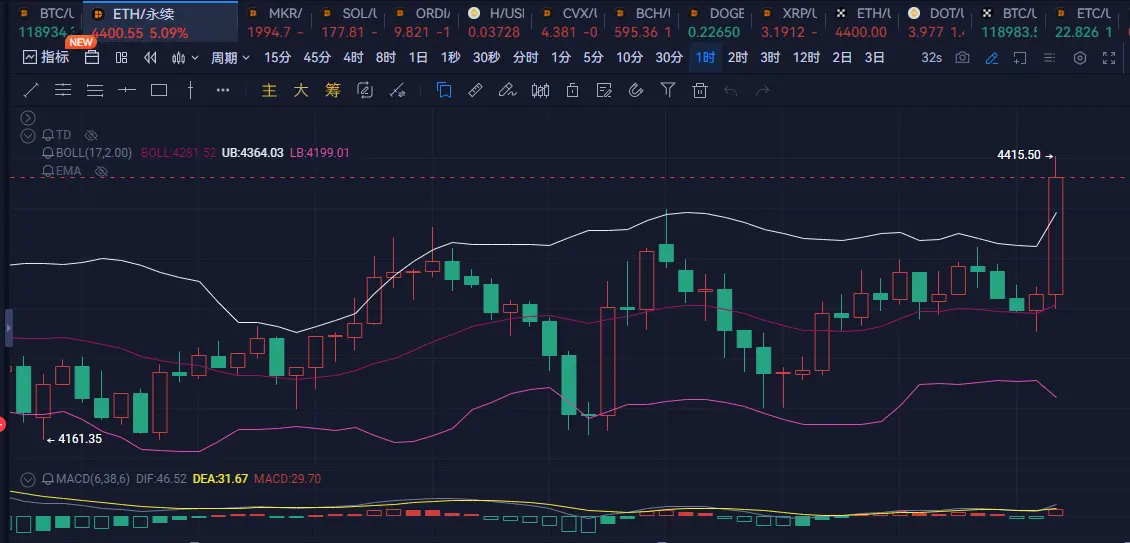Delete drawings with the trash icon
This screenshot has height=543, width=1130.
(699, 90)
